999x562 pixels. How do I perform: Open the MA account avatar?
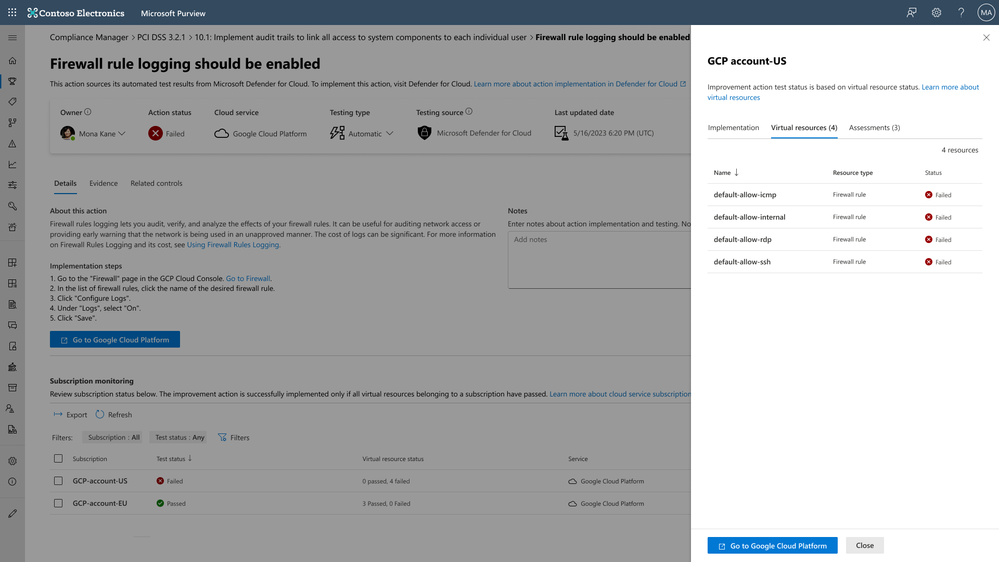point(986,13)
